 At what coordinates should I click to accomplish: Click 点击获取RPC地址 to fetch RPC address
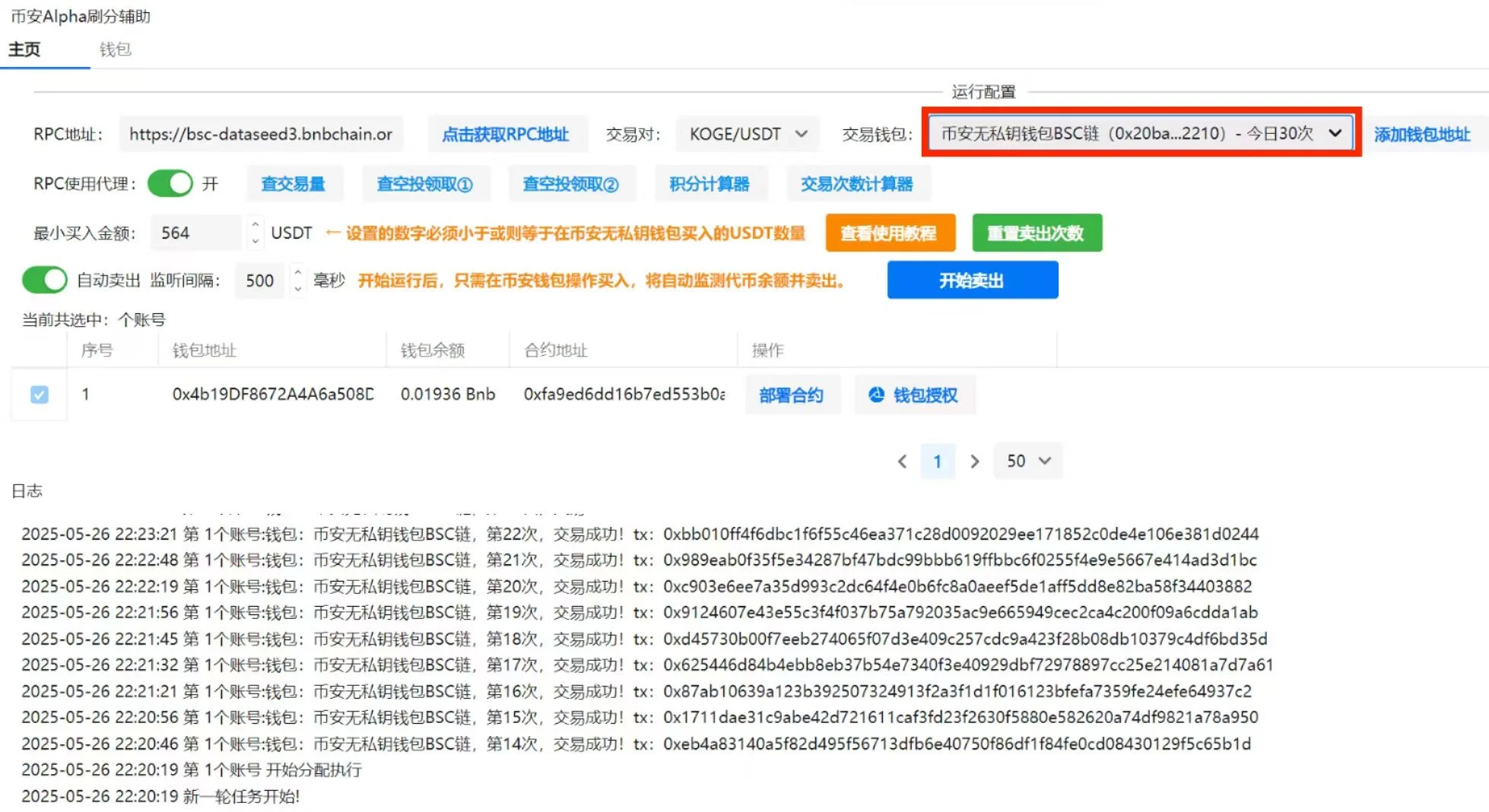click(x=506, y=134)
